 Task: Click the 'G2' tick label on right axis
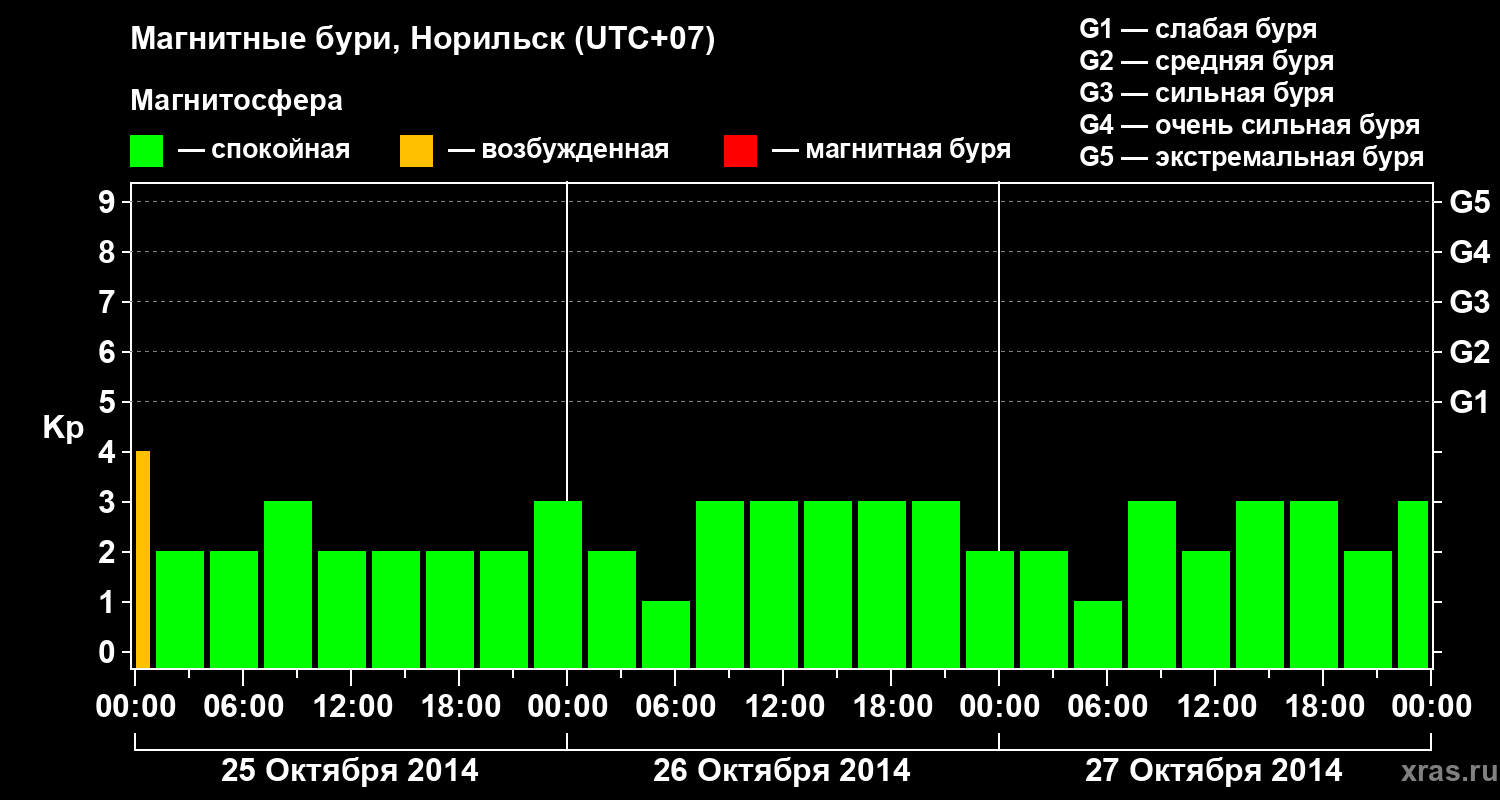[1469, 352]
